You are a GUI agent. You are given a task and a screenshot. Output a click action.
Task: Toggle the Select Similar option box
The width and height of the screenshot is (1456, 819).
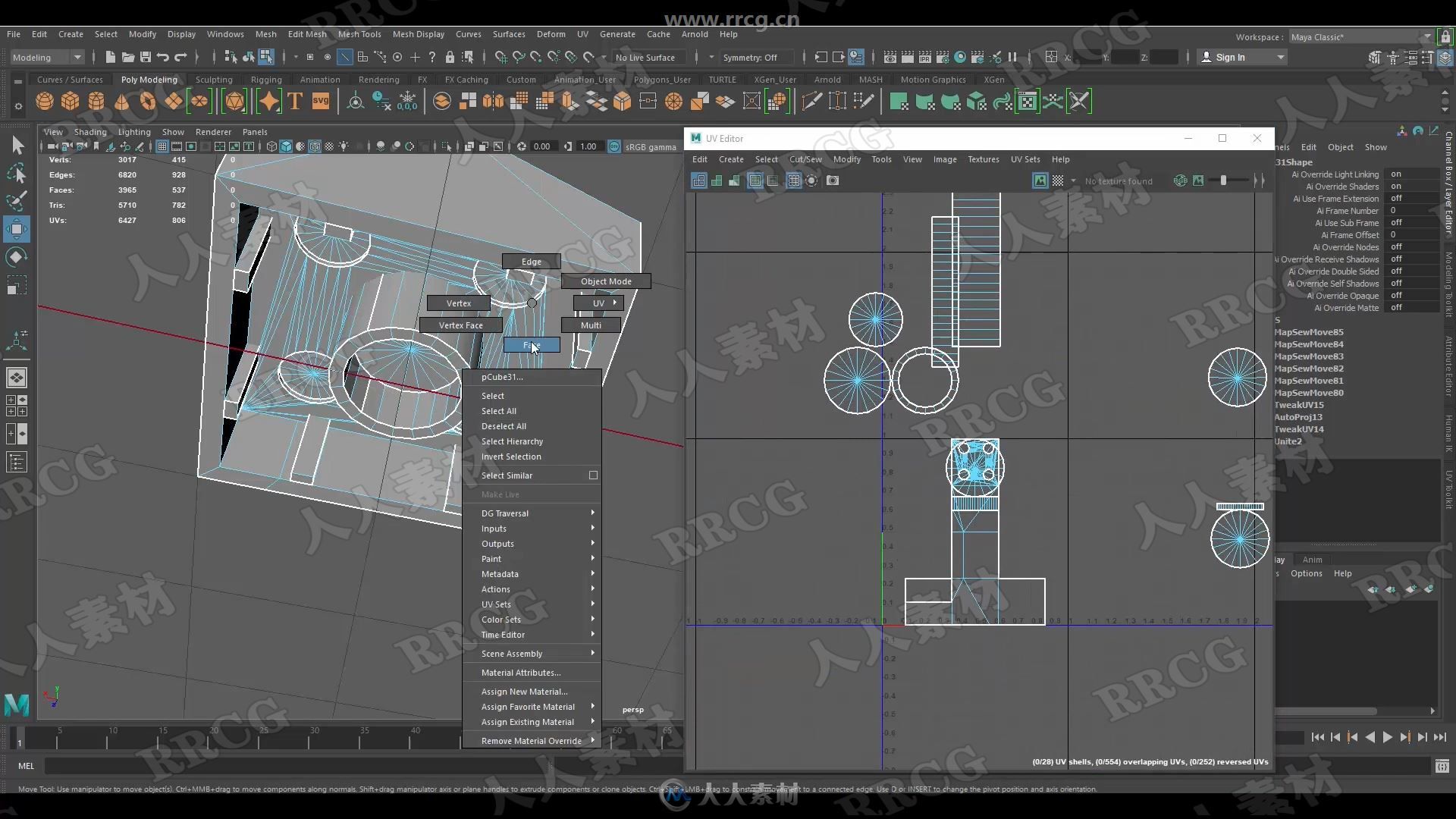tap(593, 475)
